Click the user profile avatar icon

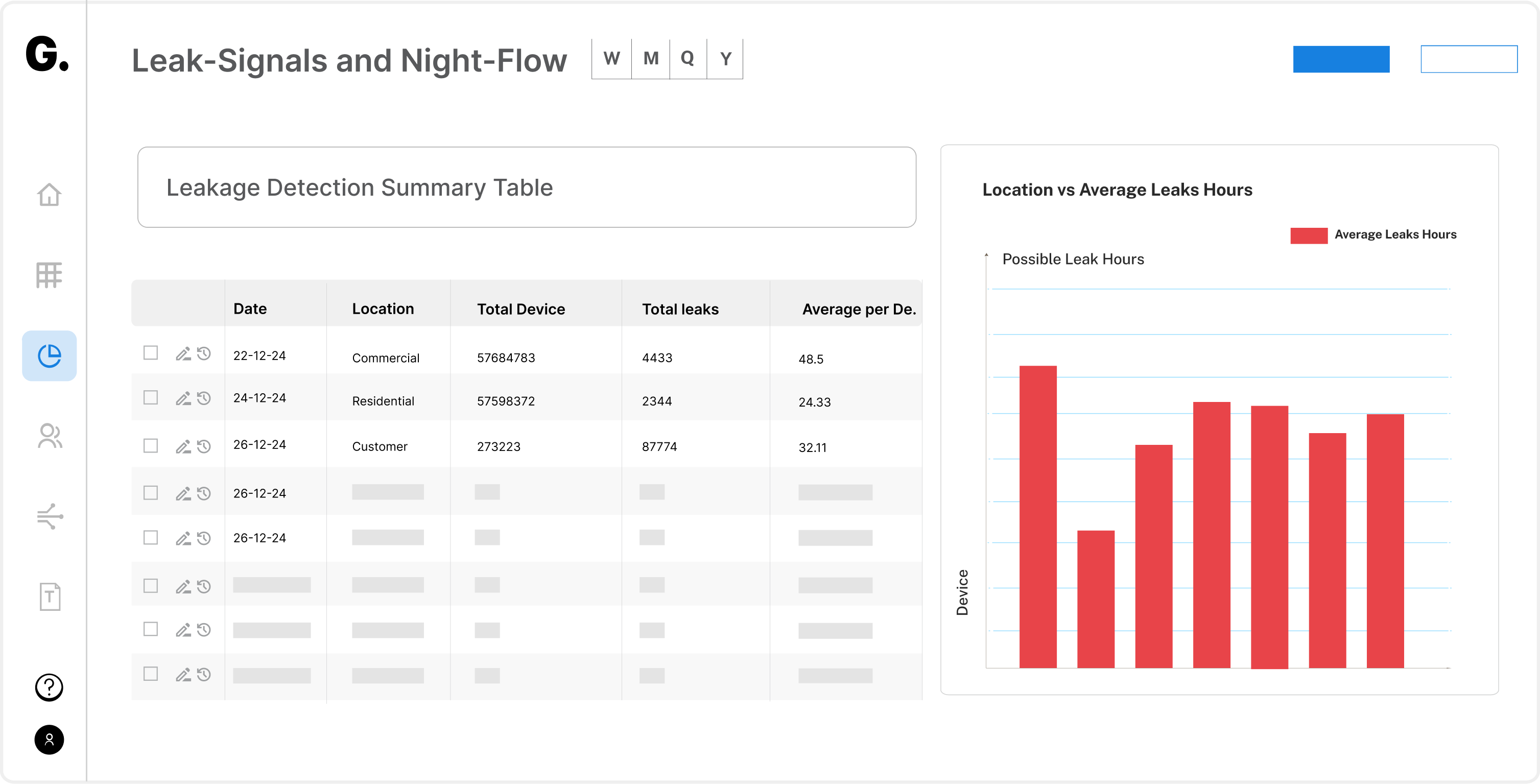[x=49, y=740]
